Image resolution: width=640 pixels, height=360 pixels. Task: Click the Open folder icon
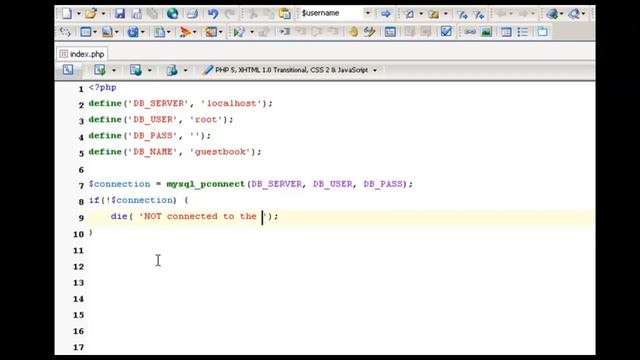pyautogui.click(x=91, y=13)
